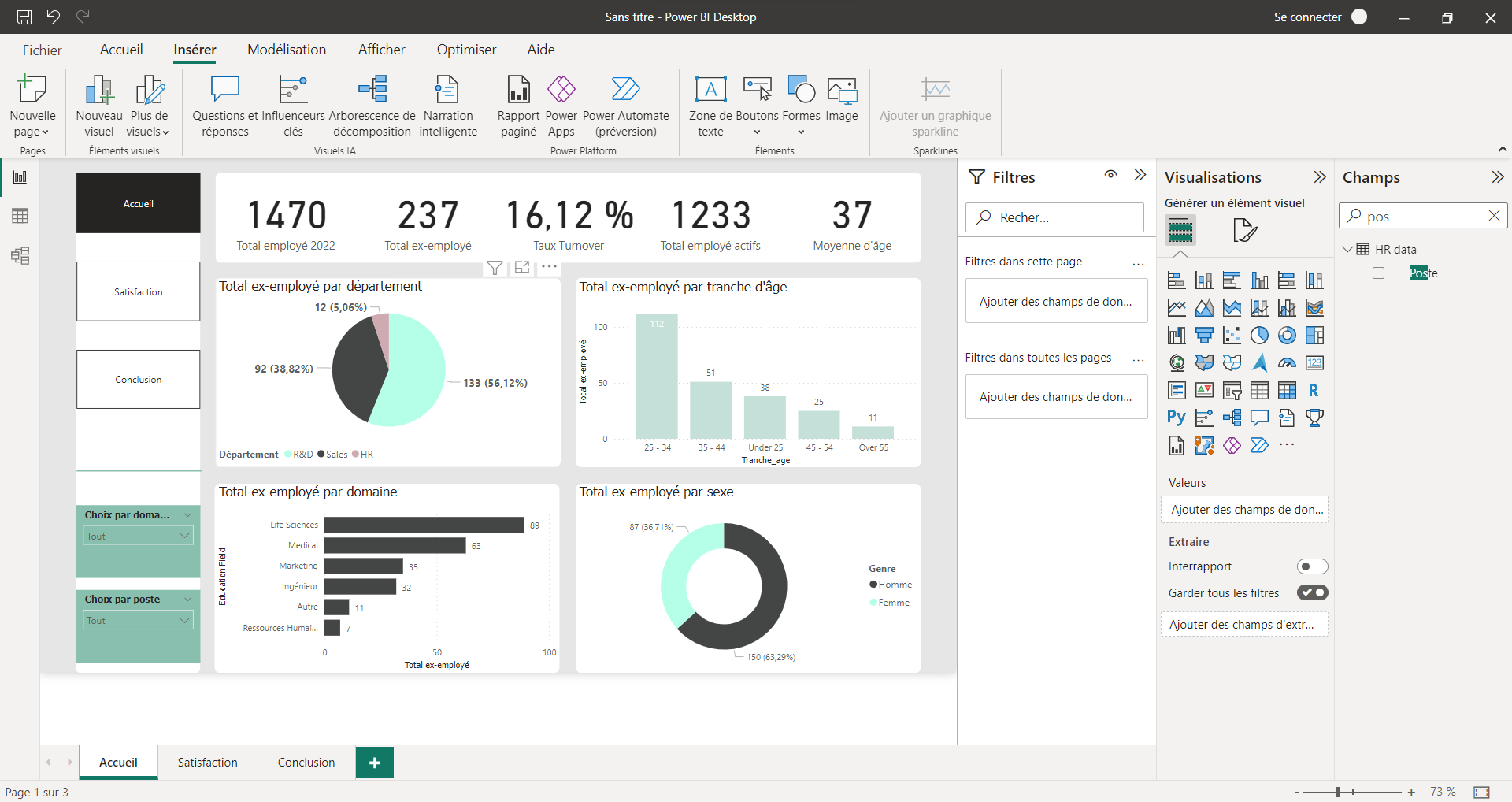
Task: Add a Python visual
Action: [1176, 417]
